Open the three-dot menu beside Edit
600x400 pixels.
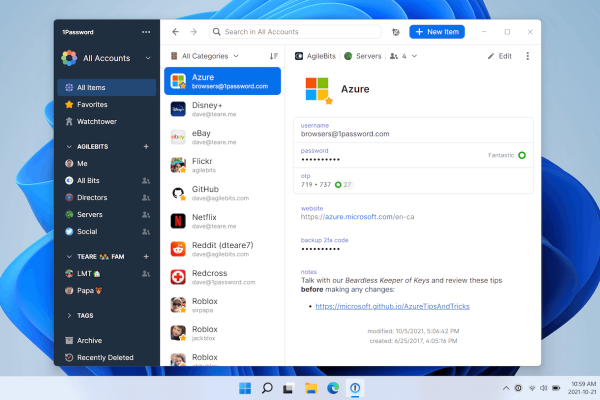click(528, 56)
